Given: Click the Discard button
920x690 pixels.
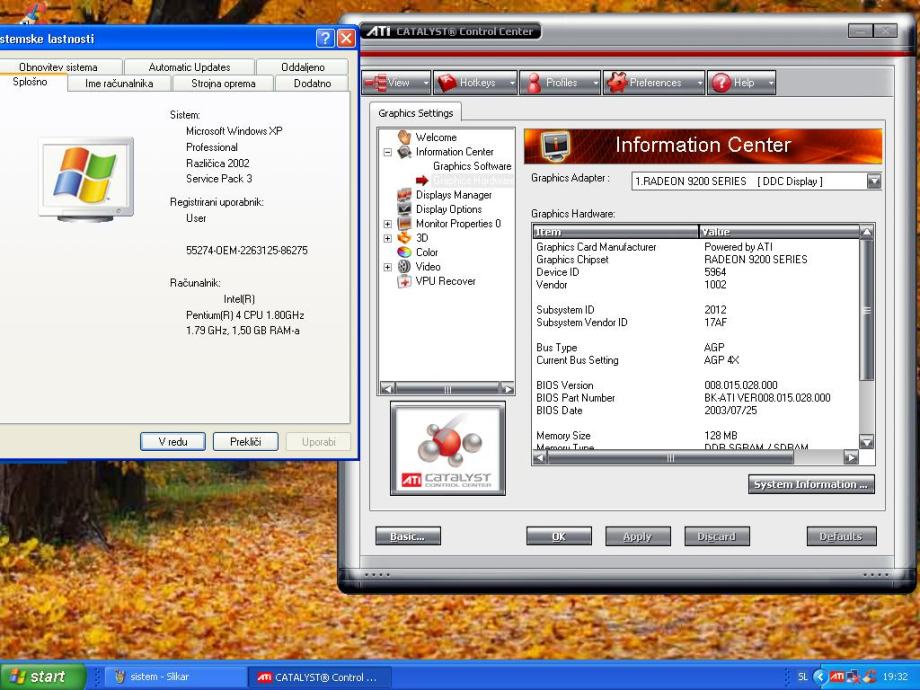Looking at the screenshot, I should (x=717, y=536).
